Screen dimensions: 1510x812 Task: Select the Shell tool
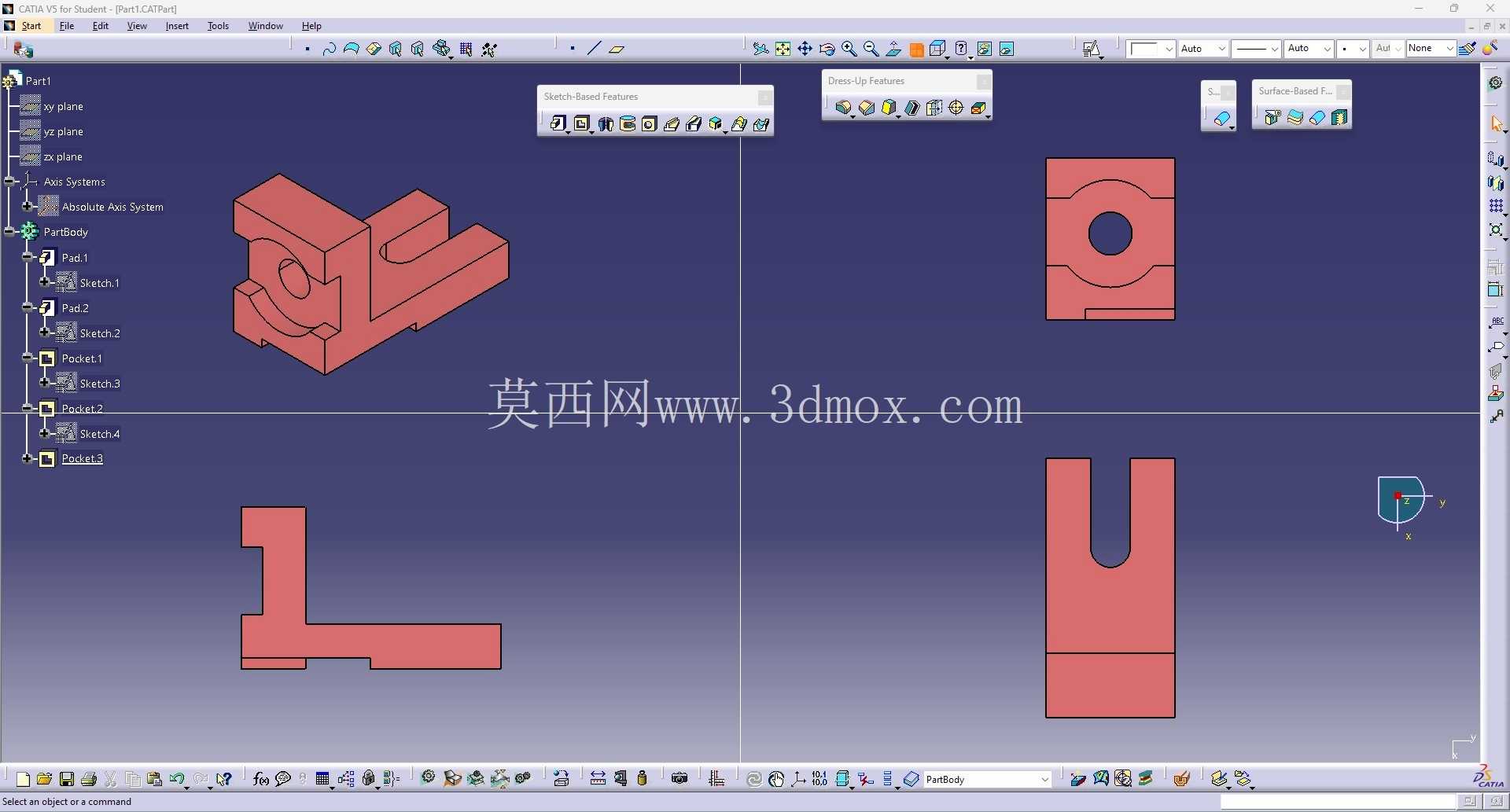click(x=912, y=108)
